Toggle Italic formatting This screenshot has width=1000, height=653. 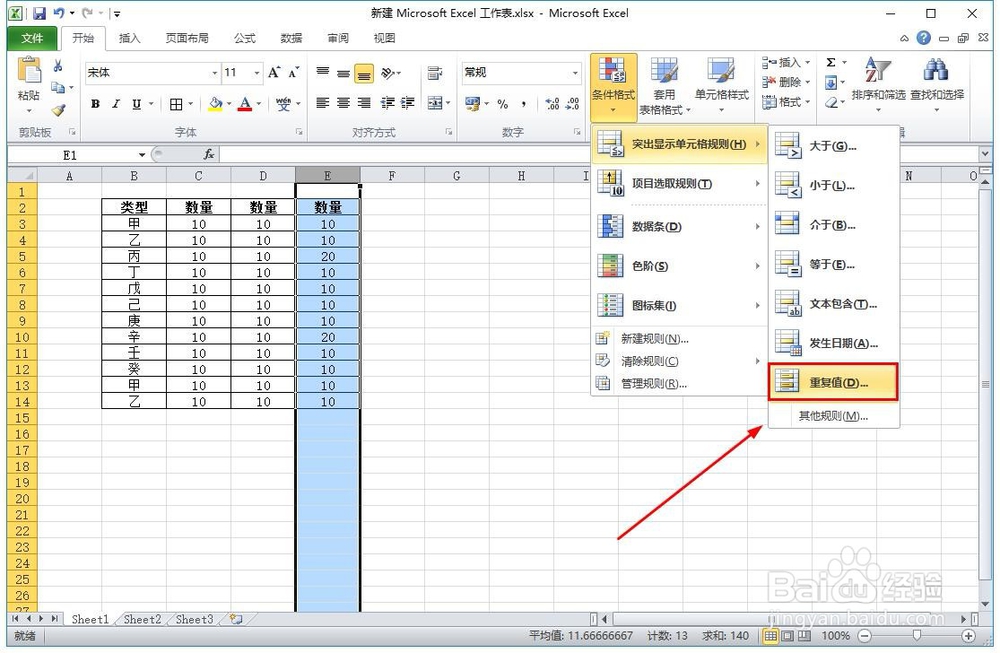[x=115, y=104]
